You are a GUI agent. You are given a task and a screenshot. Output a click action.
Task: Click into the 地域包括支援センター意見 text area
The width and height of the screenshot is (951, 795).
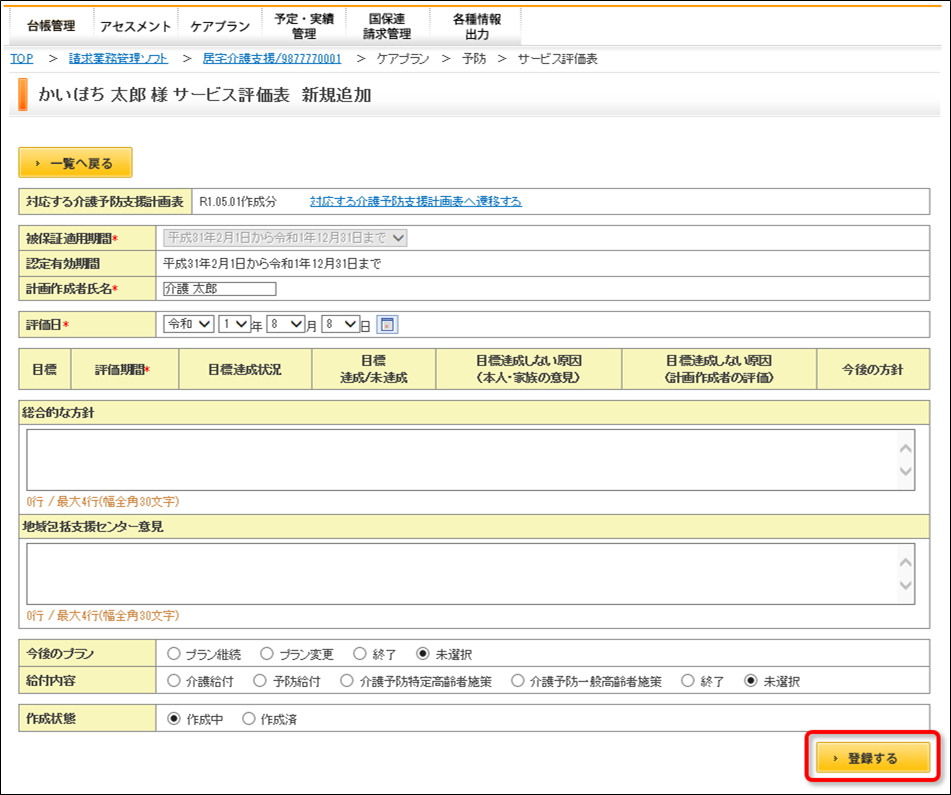(x=471, y=574)
